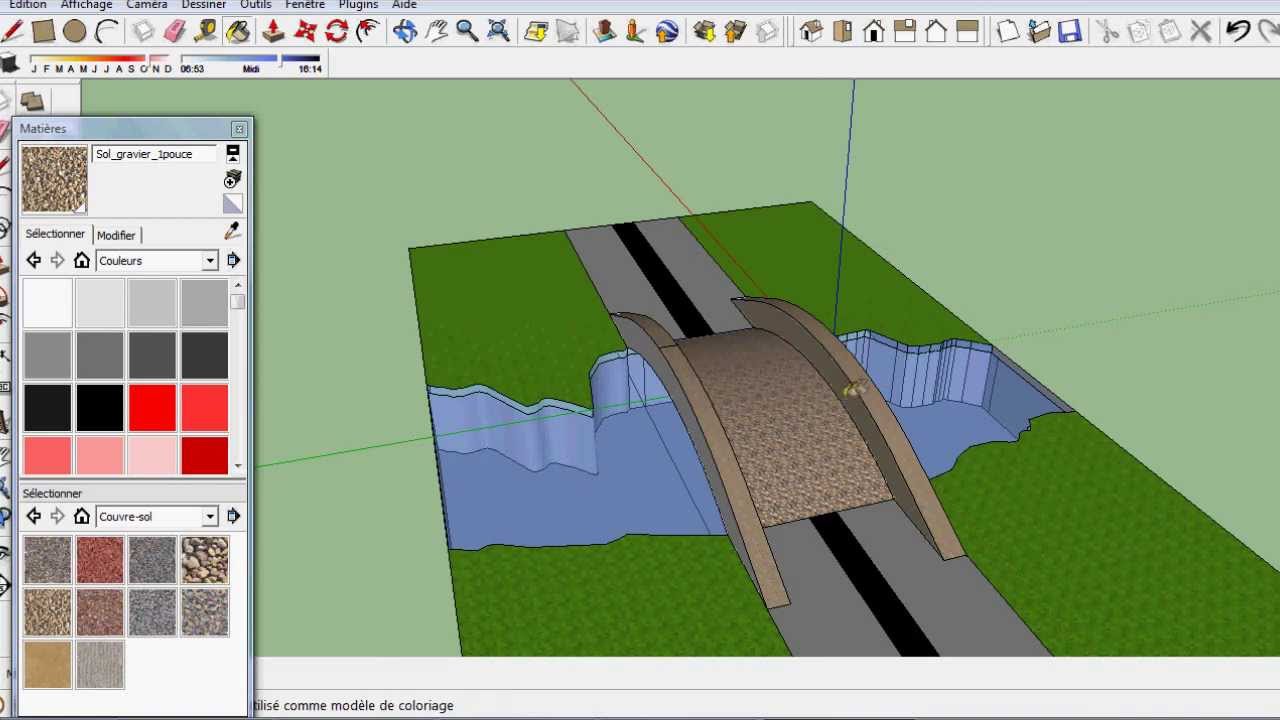Select the pink Eraser tool

174,32
